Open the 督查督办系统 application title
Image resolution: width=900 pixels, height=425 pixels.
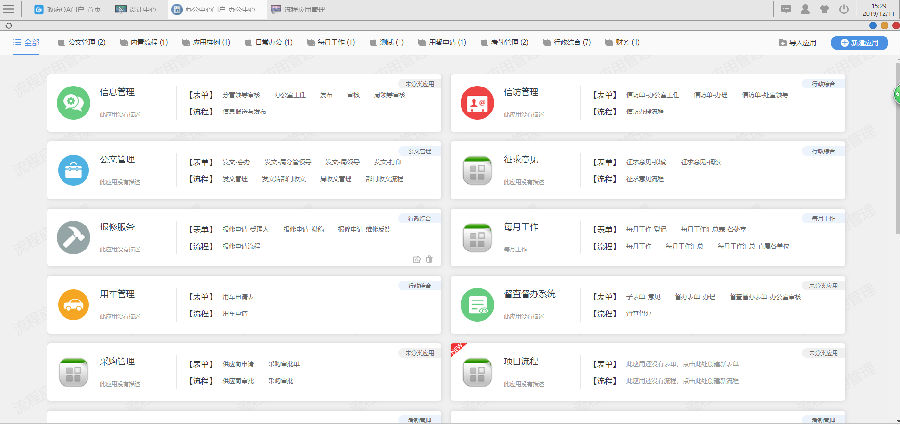[530, 294]
